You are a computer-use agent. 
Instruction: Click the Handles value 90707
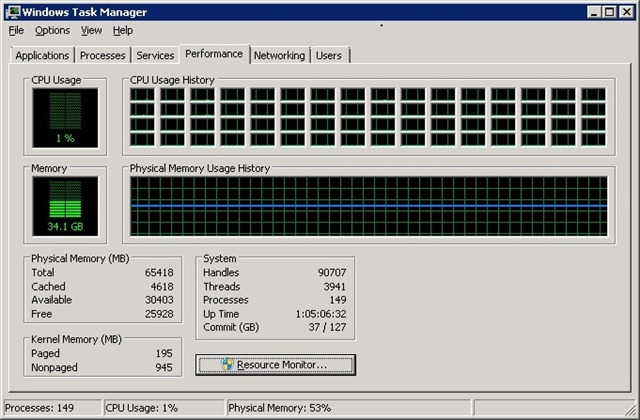click(332, 272)
